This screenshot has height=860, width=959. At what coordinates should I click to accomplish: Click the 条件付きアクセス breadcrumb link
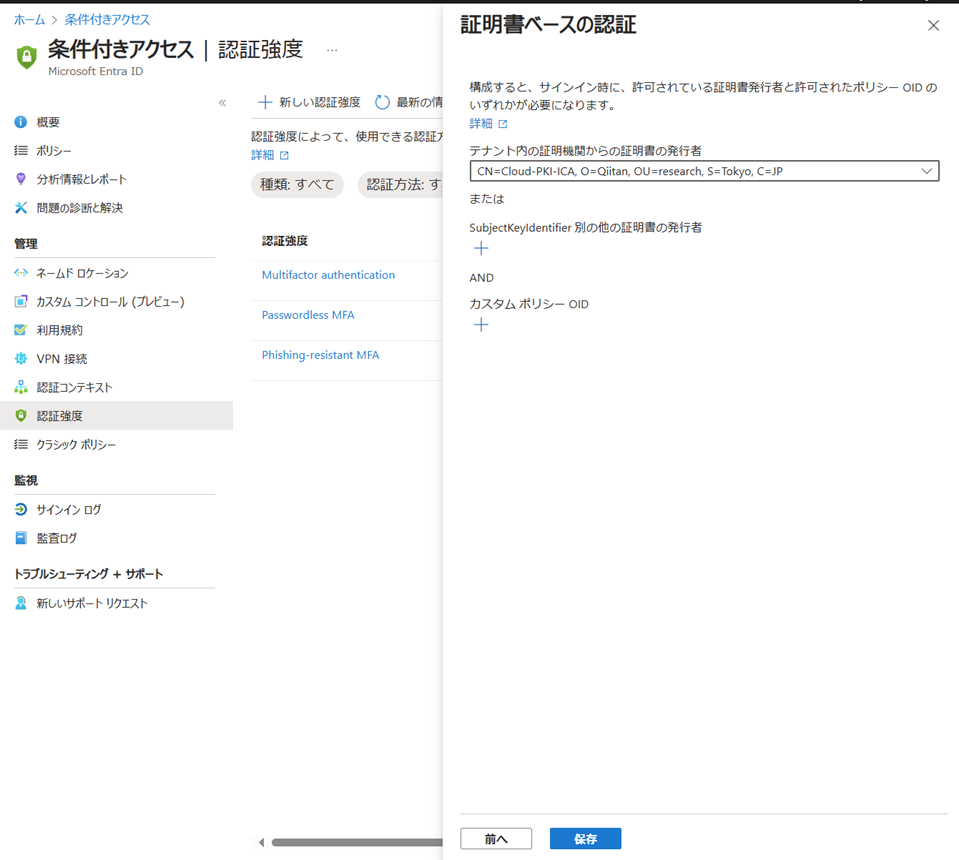[x=107, y=20]
